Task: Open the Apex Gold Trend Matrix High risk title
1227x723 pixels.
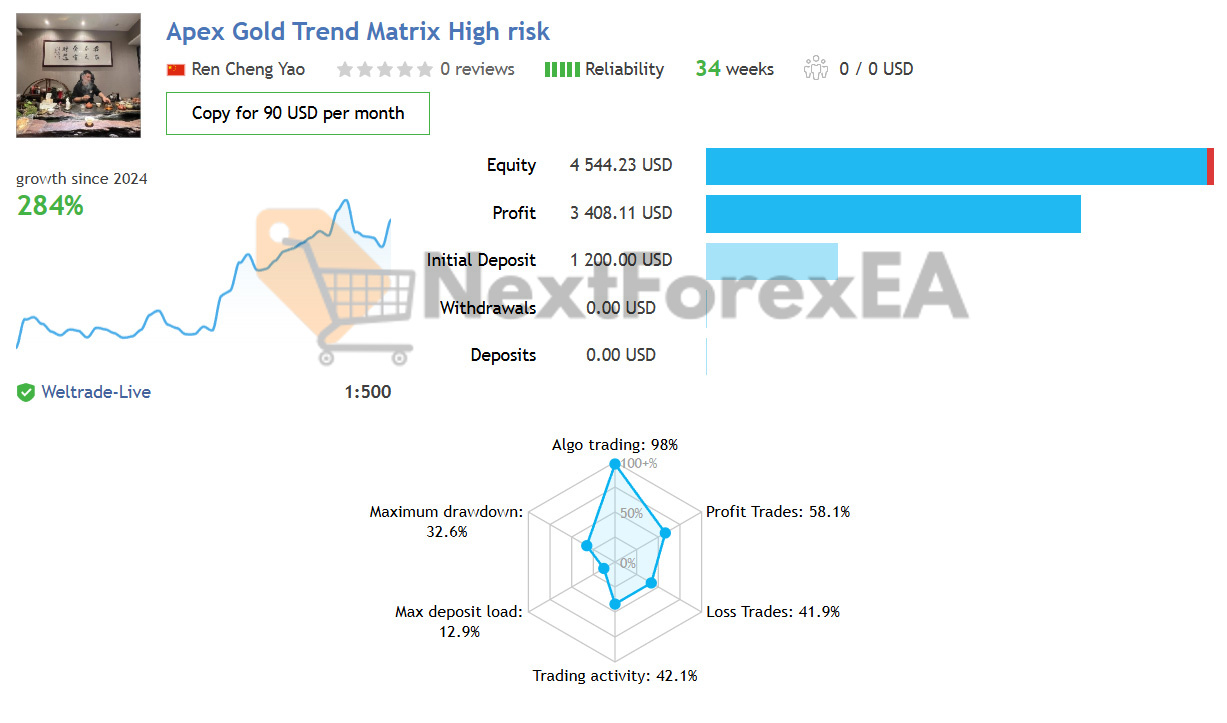Action: pyautogui.click(x=358, y=31)
